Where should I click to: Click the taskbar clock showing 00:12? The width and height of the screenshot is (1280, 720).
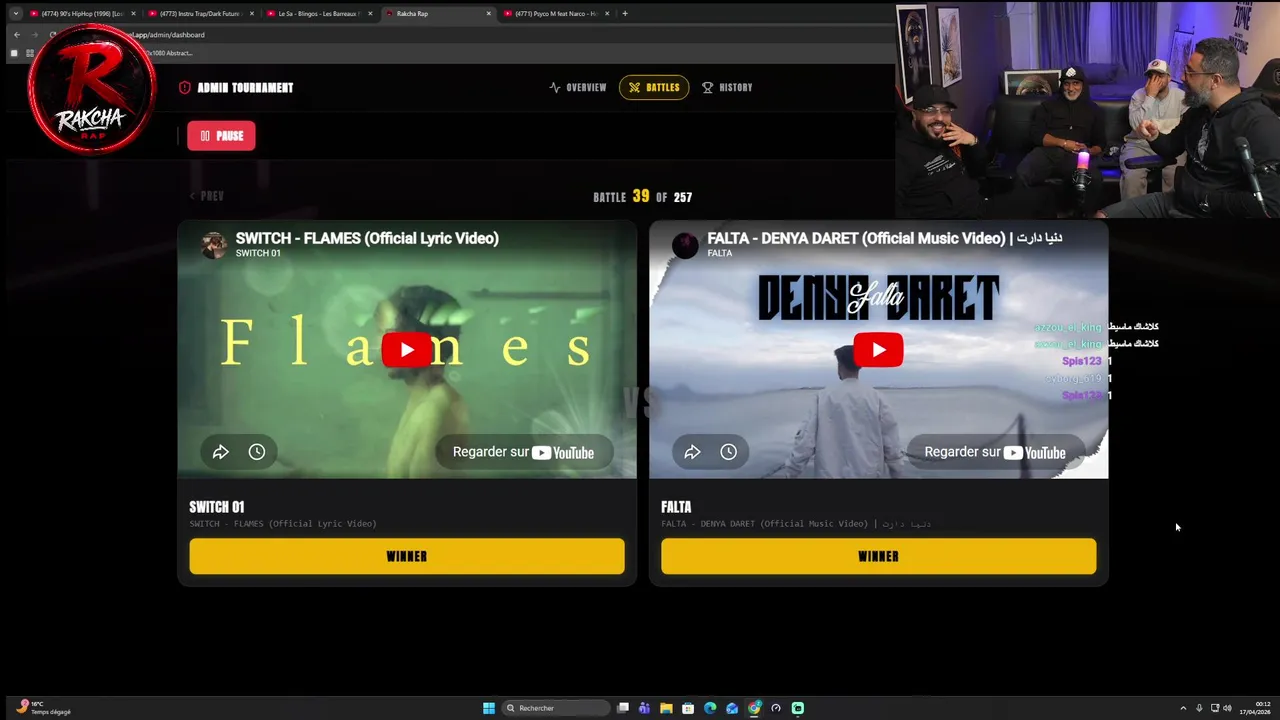tap(1257, 708)
